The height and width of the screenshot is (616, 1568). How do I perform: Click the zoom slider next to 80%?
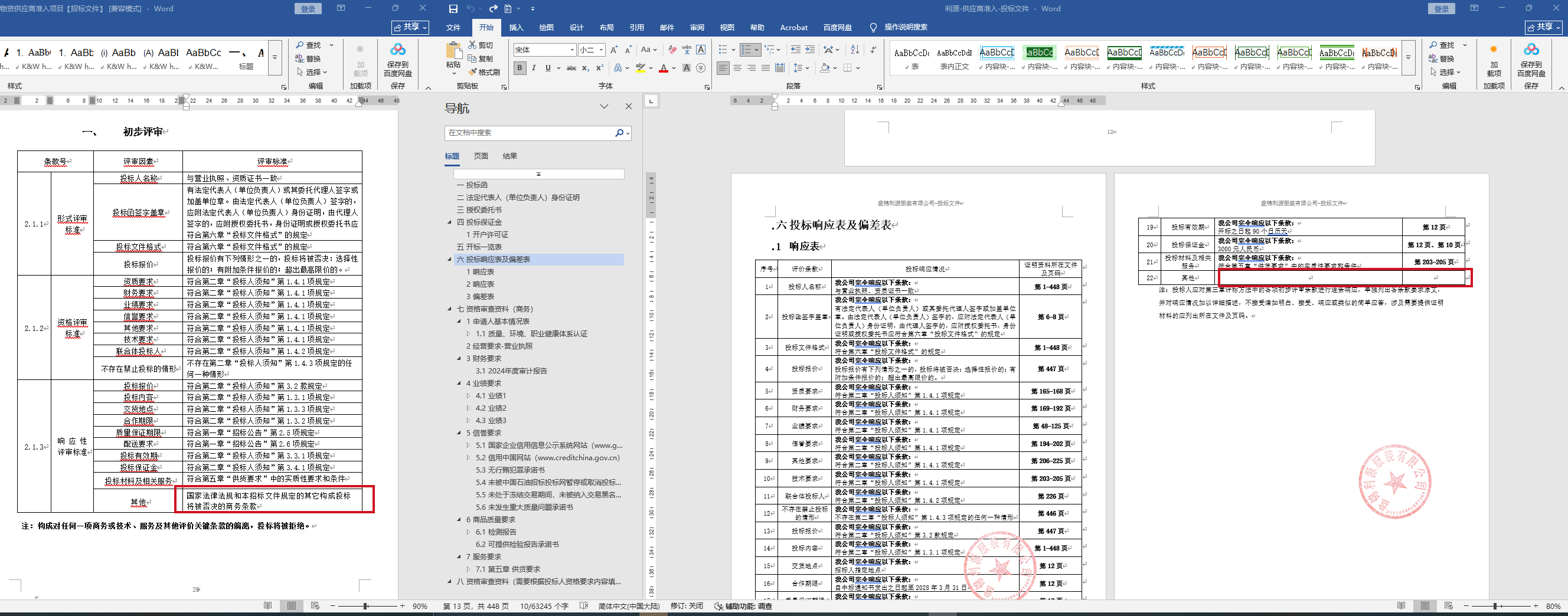point(1495,607)
